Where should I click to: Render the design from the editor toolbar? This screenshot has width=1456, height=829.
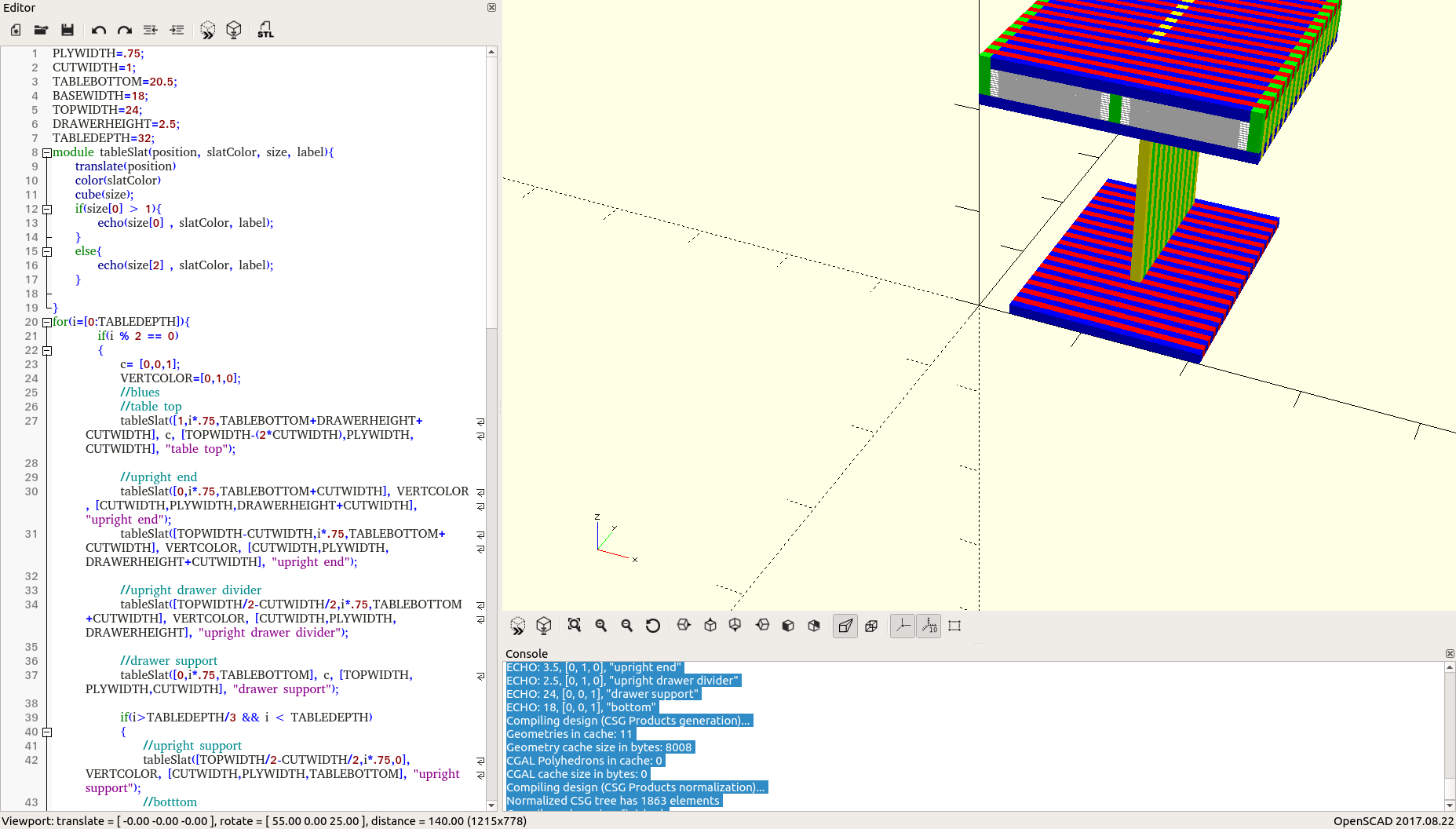(234, 30)
